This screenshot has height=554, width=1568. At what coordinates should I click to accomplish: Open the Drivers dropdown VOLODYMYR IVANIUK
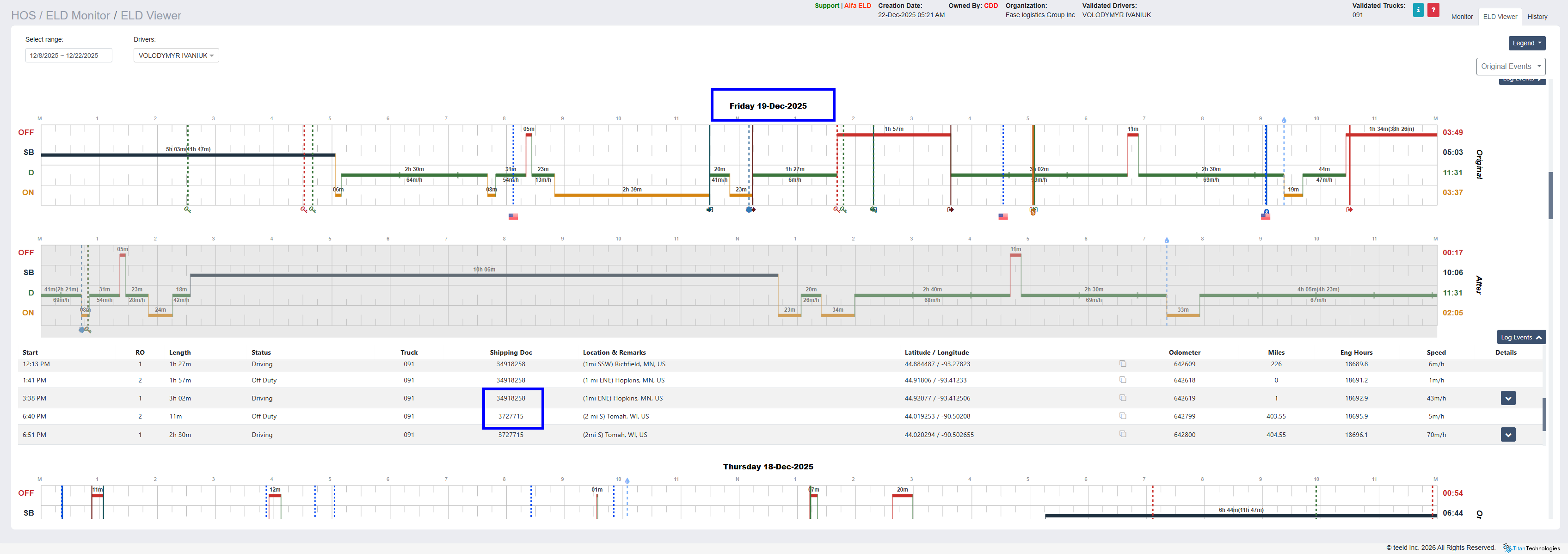[176, 55]
